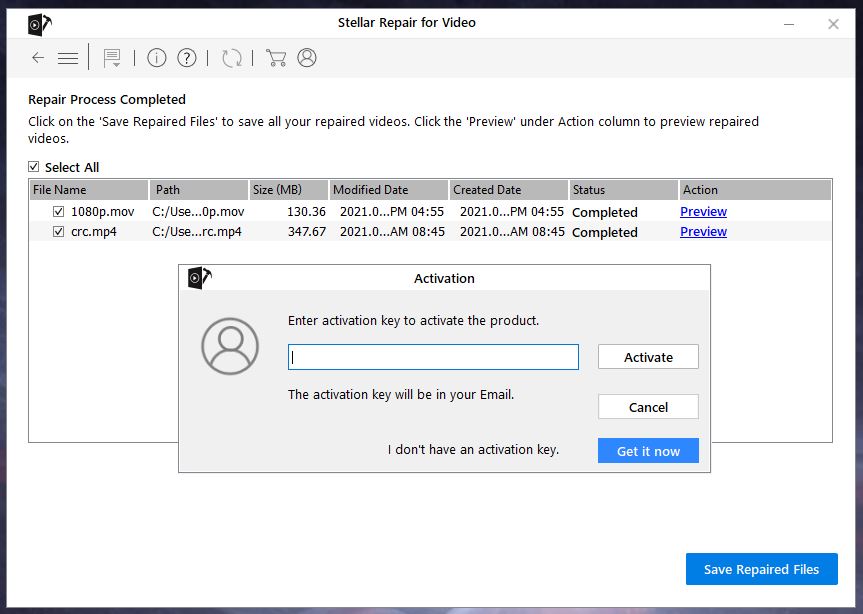Click Completed status of 1080p.mov
Viewport: 863px width, 614px height.
(605, 212)
